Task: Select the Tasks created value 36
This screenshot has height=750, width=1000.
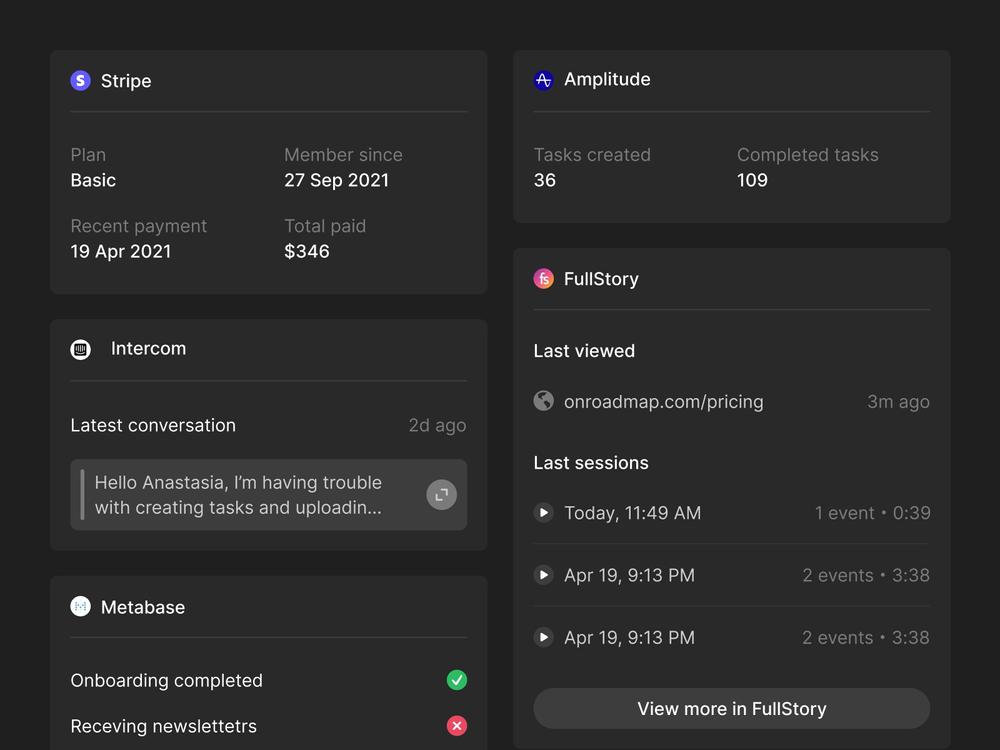Action: (545, 180)
